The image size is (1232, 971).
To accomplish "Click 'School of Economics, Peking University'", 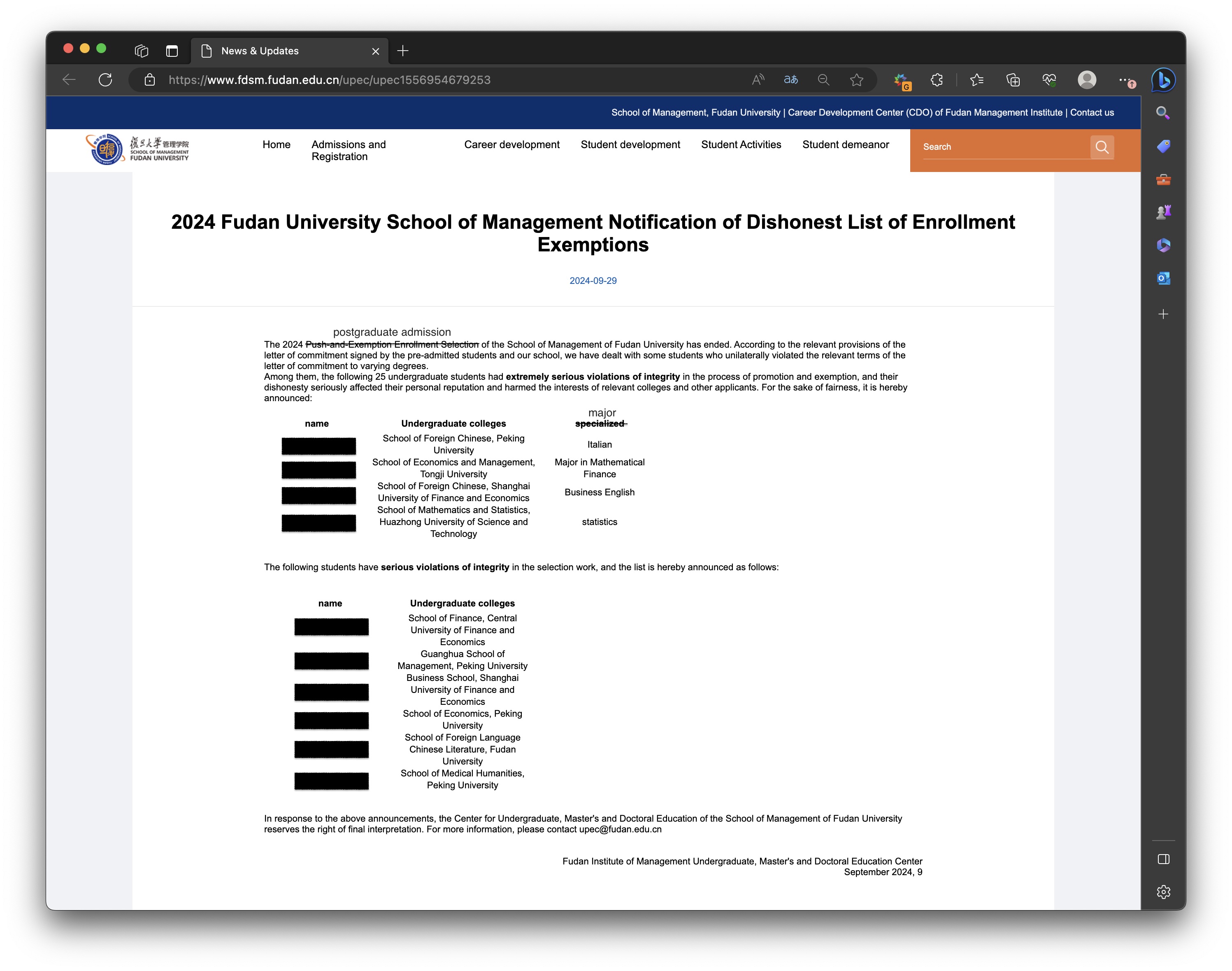I will pos(462,720).
